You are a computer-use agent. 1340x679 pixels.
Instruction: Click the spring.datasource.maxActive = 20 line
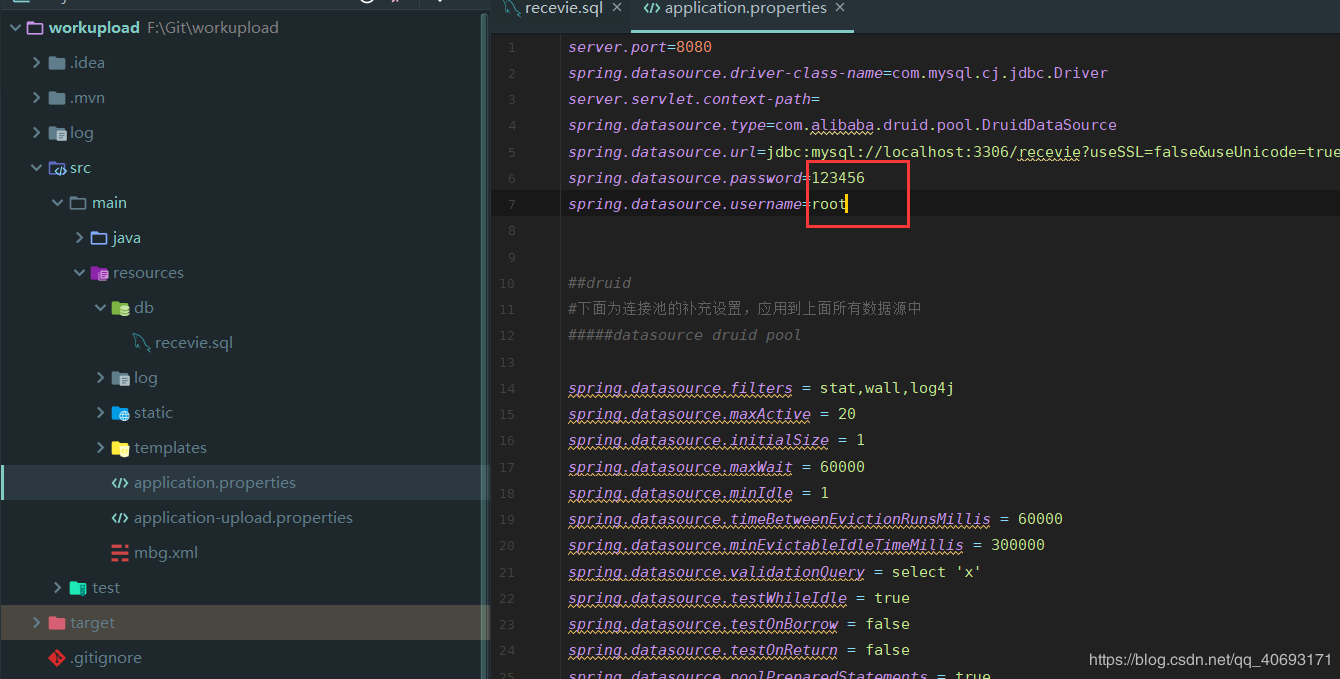click(x=712, y=414)
